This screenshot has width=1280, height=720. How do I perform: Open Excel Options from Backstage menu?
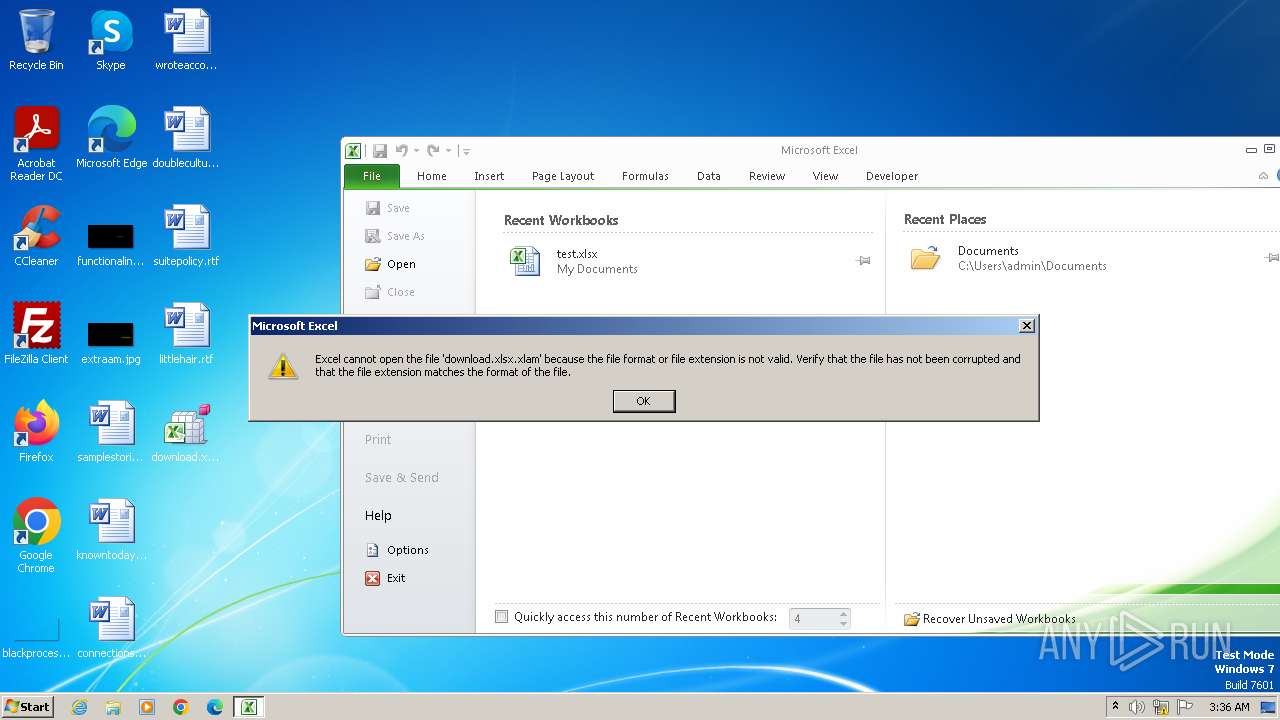(x=397, y=550)
